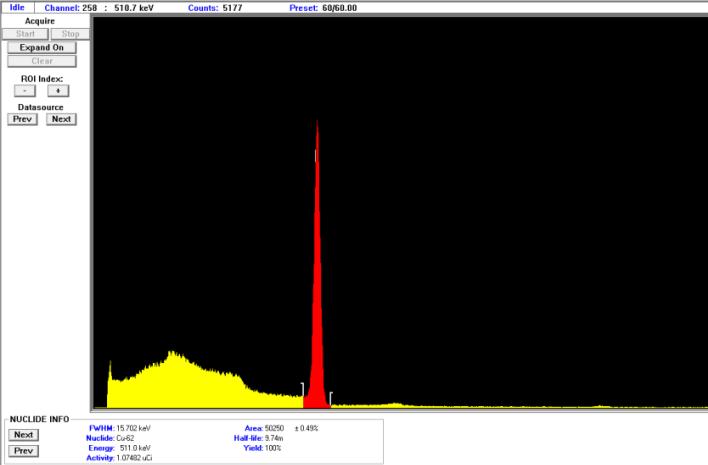Click the red 511 keV peak

click(317, 289)
